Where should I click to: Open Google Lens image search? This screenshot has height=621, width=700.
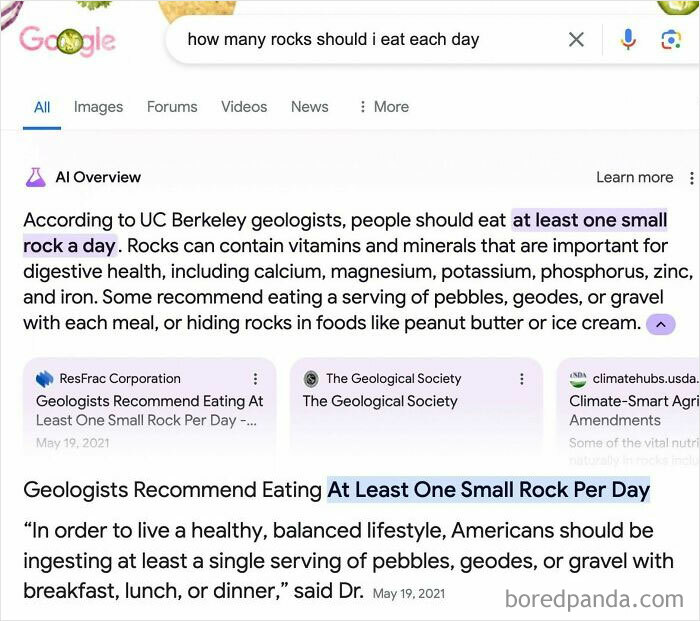[670, 40]
